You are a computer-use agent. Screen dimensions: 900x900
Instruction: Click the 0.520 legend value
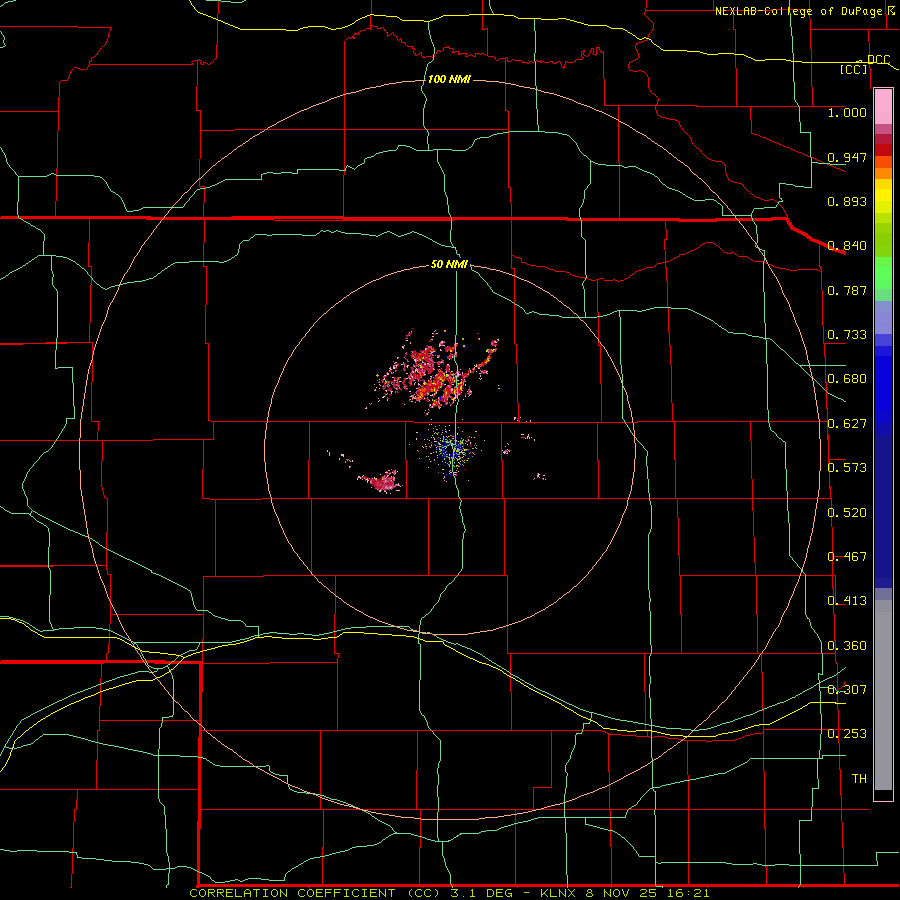[x=847, y=513]
